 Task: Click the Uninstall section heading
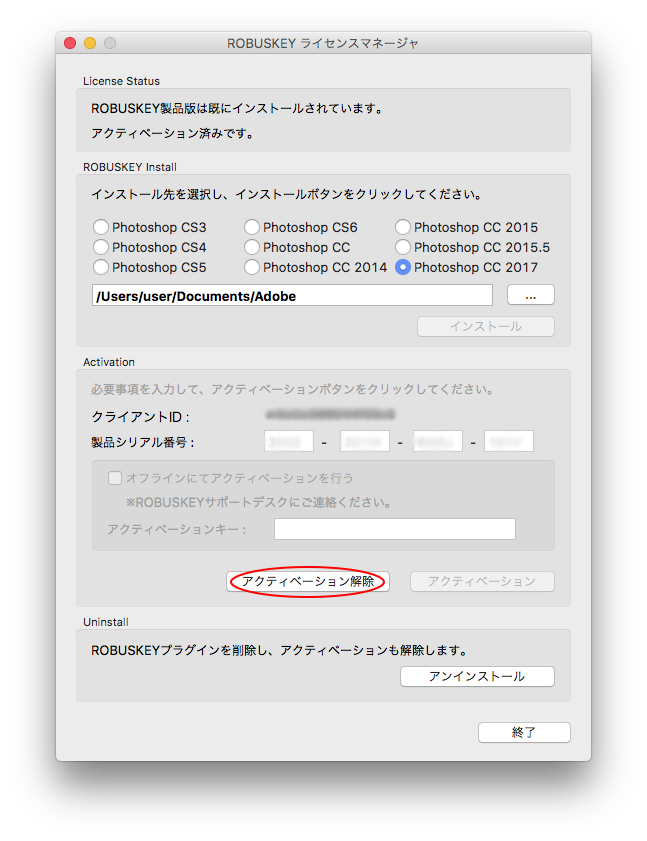106,622
